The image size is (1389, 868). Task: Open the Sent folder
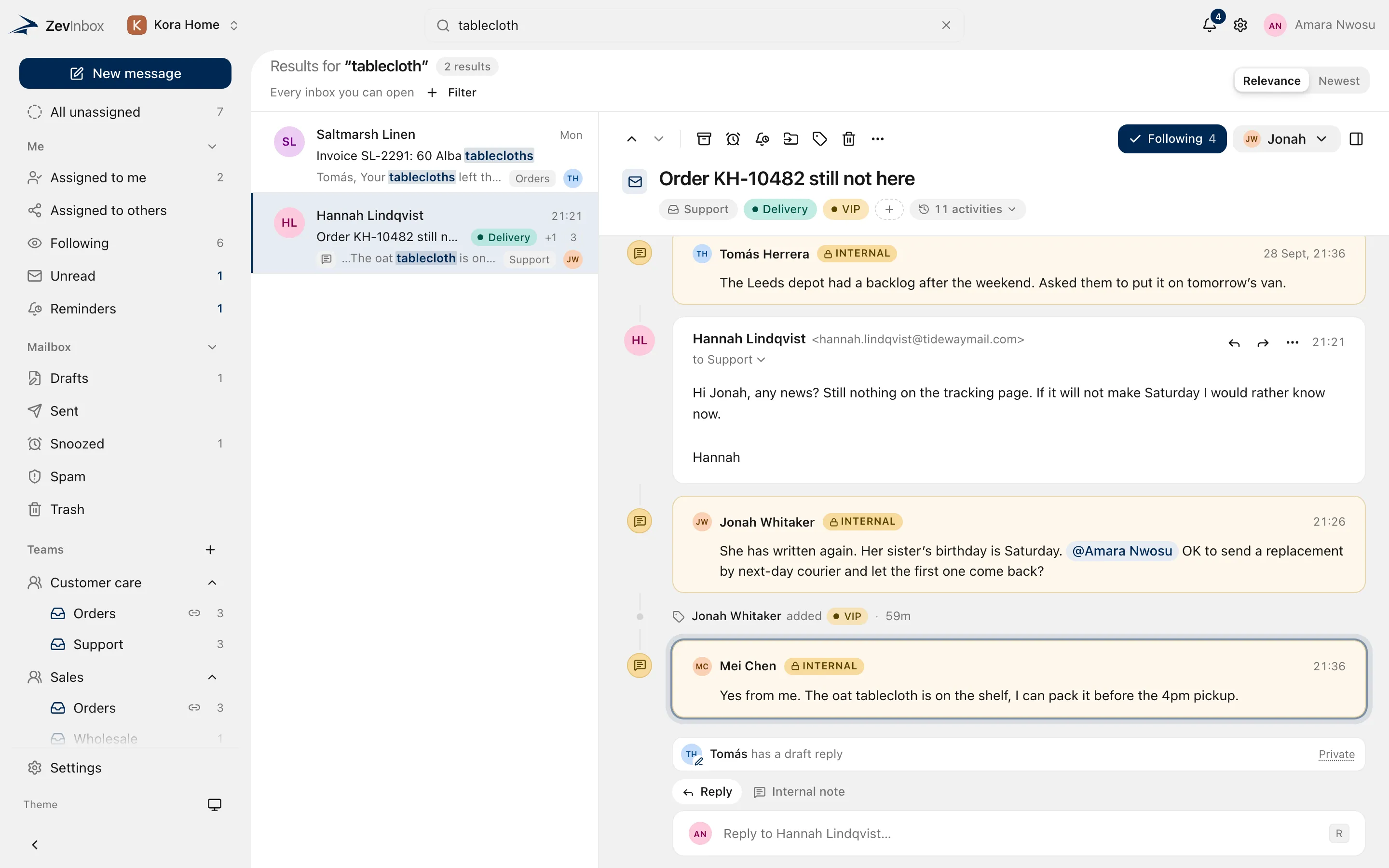125,410
